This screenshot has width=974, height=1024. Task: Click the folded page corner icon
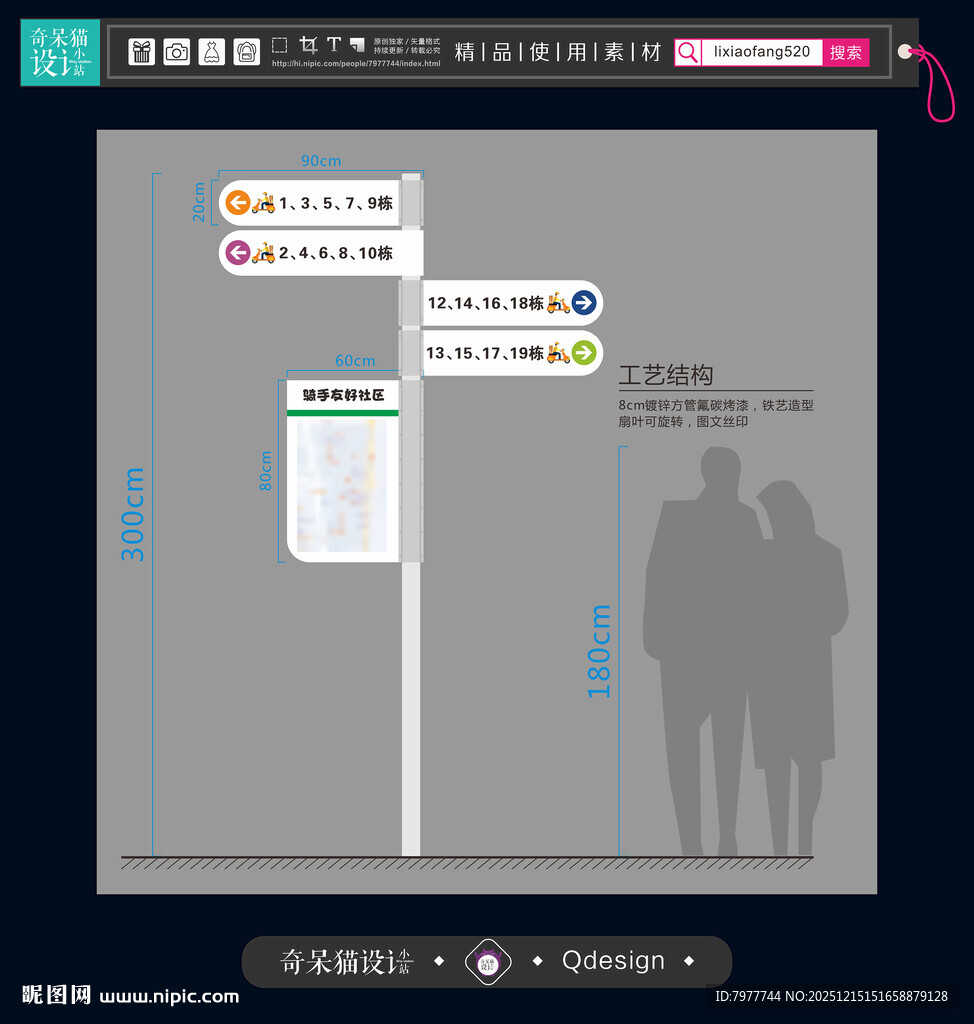[357, 46]
